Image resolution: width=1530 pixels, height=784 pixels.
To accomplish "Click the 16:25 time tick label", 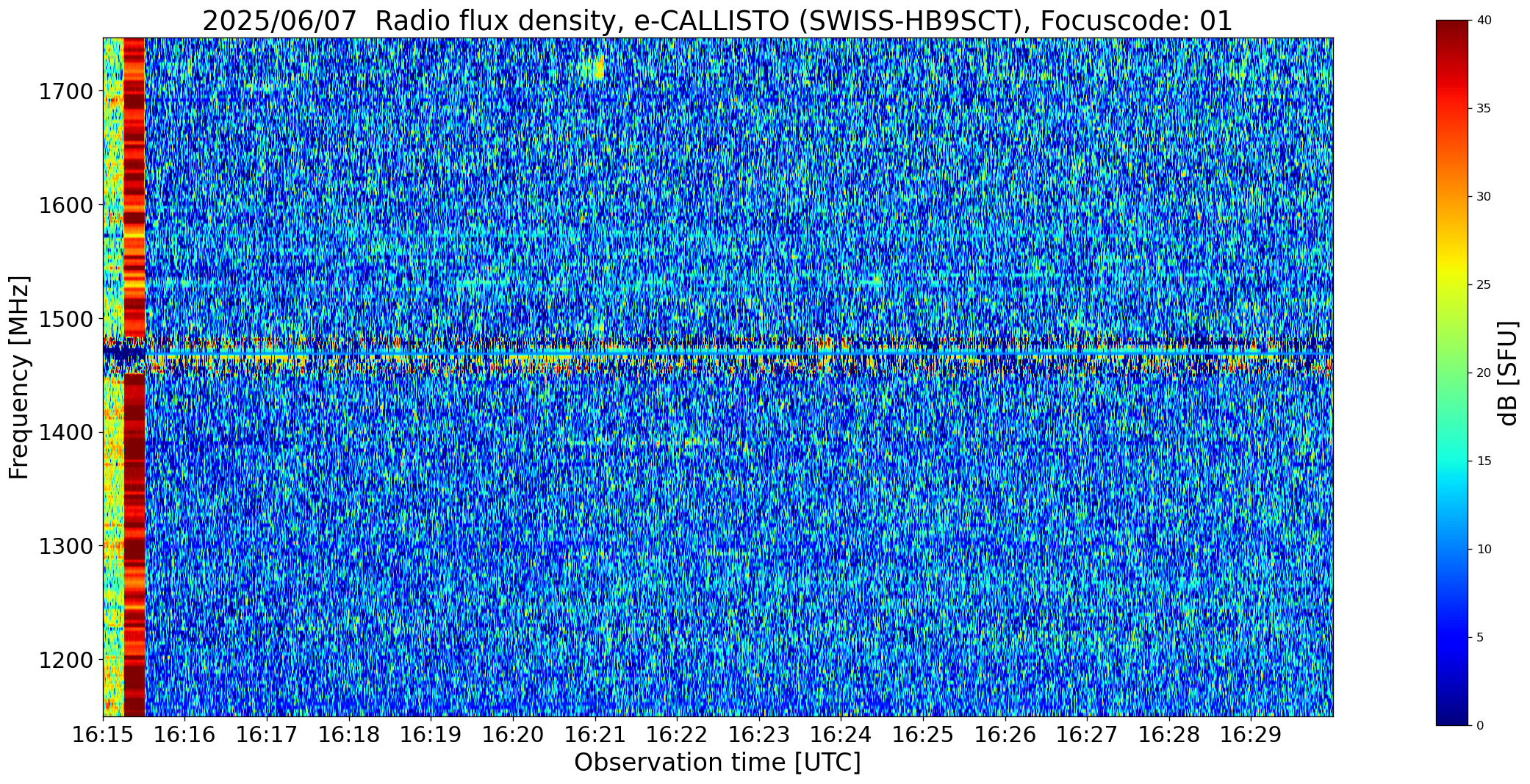I will tap(923, 734).
